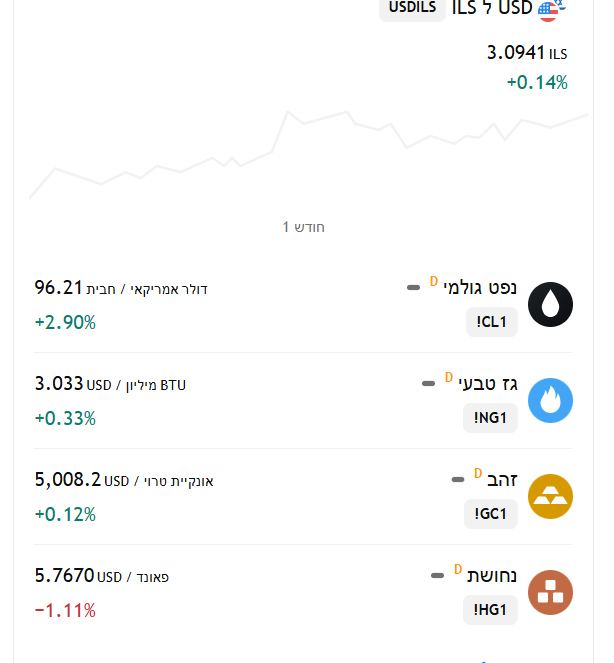Click the NG1! ticker tag
Screen dimensions: 614x663
pos(490,418)
